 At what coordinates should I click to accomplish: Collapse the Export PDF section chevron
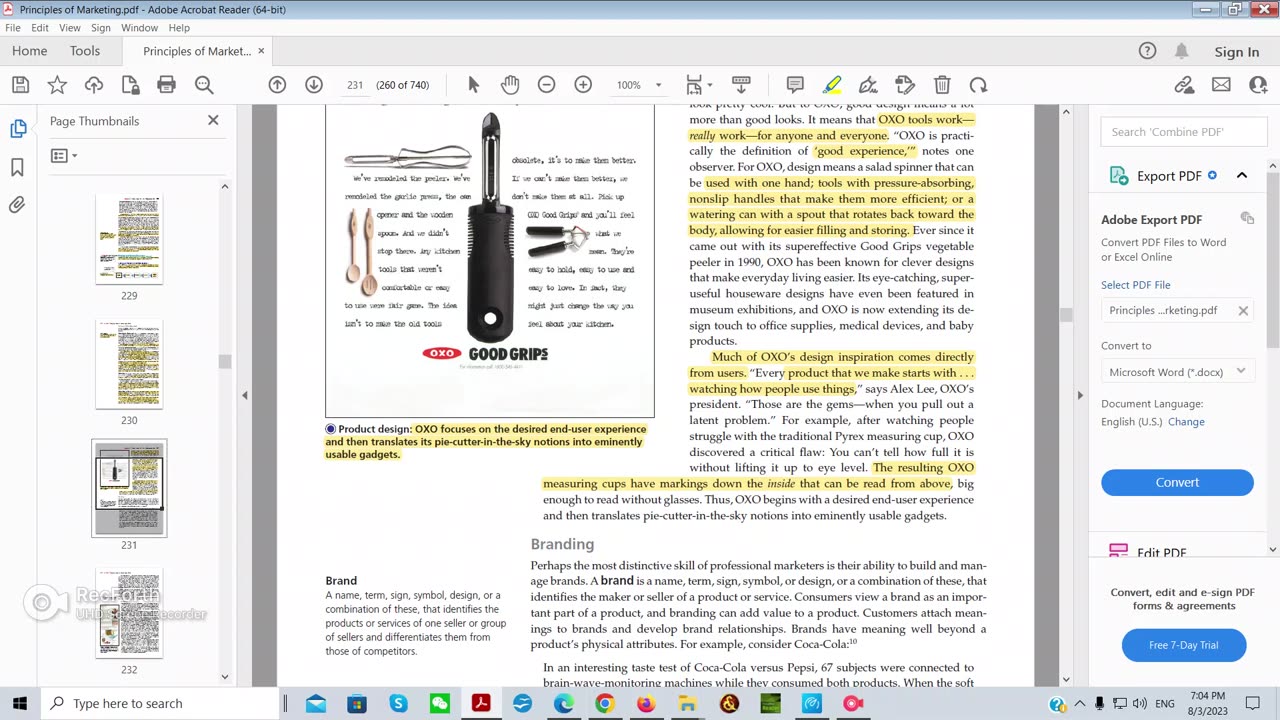click(1242, 176)
